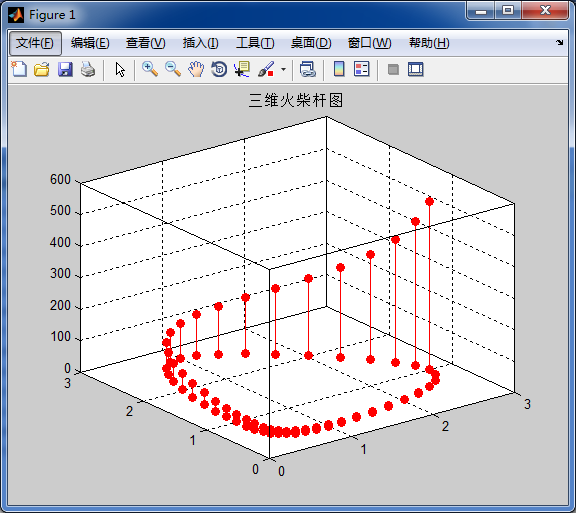Click the Link Plot icon
Viewport: 576px width, 513px height.
pos(307,69)
